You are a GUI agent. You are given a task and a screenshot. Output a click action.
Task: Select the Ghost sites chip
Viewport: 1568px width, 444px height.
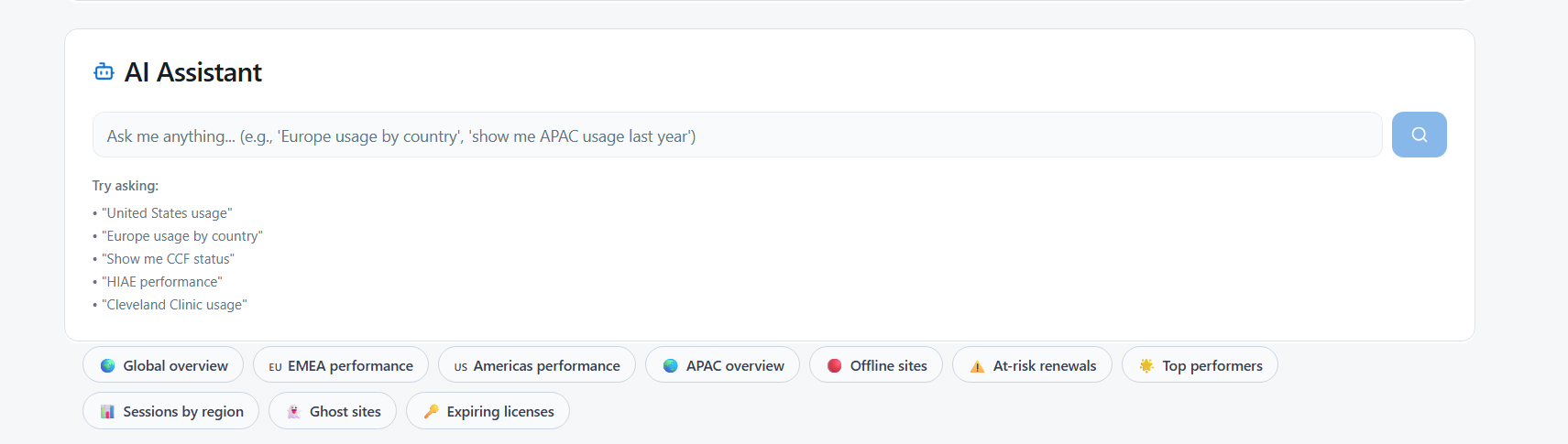333,410
